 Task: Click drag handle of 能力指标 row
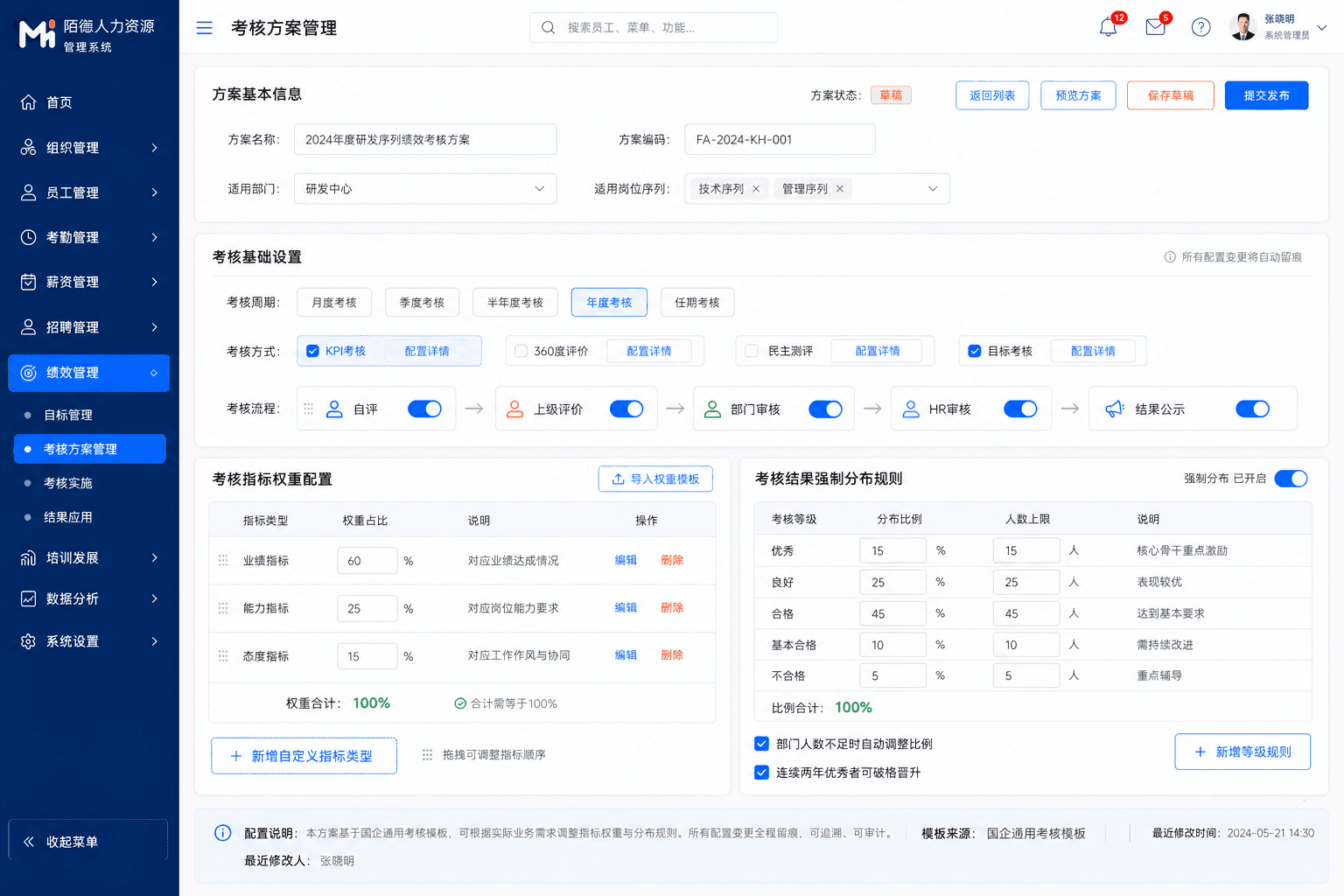point(223,608)
